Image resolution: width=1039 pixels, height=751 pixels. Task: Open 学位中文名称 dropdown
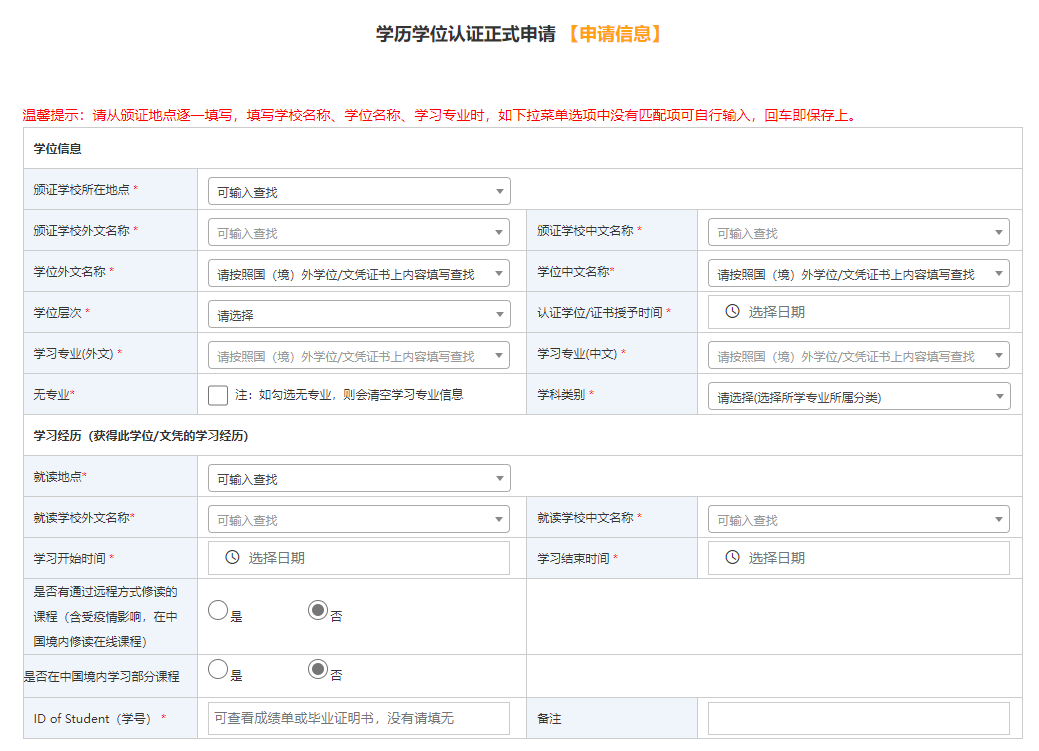pos(858,273)
